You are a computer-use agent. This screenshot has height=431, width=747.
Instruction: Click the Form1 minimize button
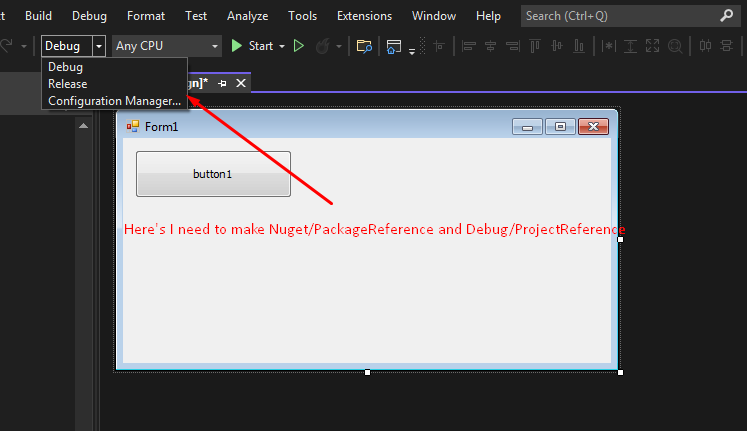point(527,127)
